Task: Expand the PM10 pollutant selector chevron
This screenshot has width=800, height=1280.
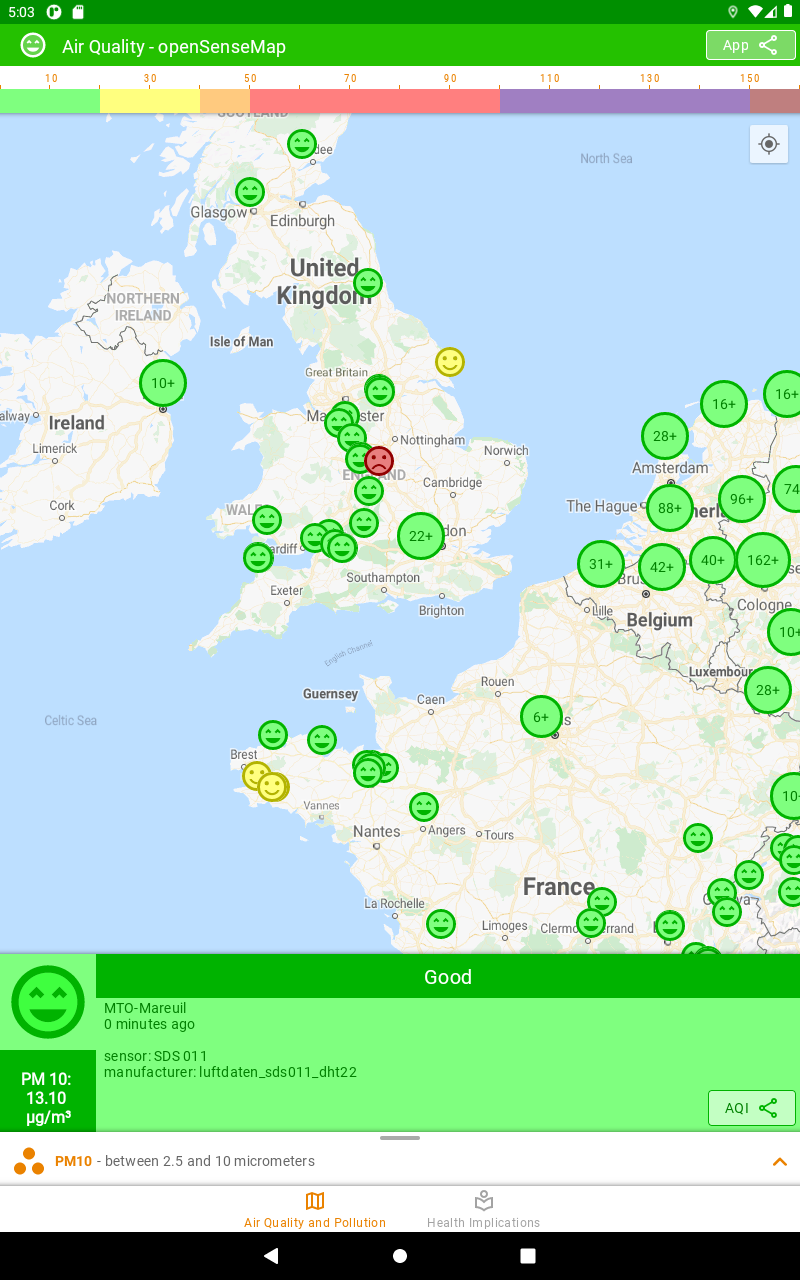Action: pos(779,1161)
